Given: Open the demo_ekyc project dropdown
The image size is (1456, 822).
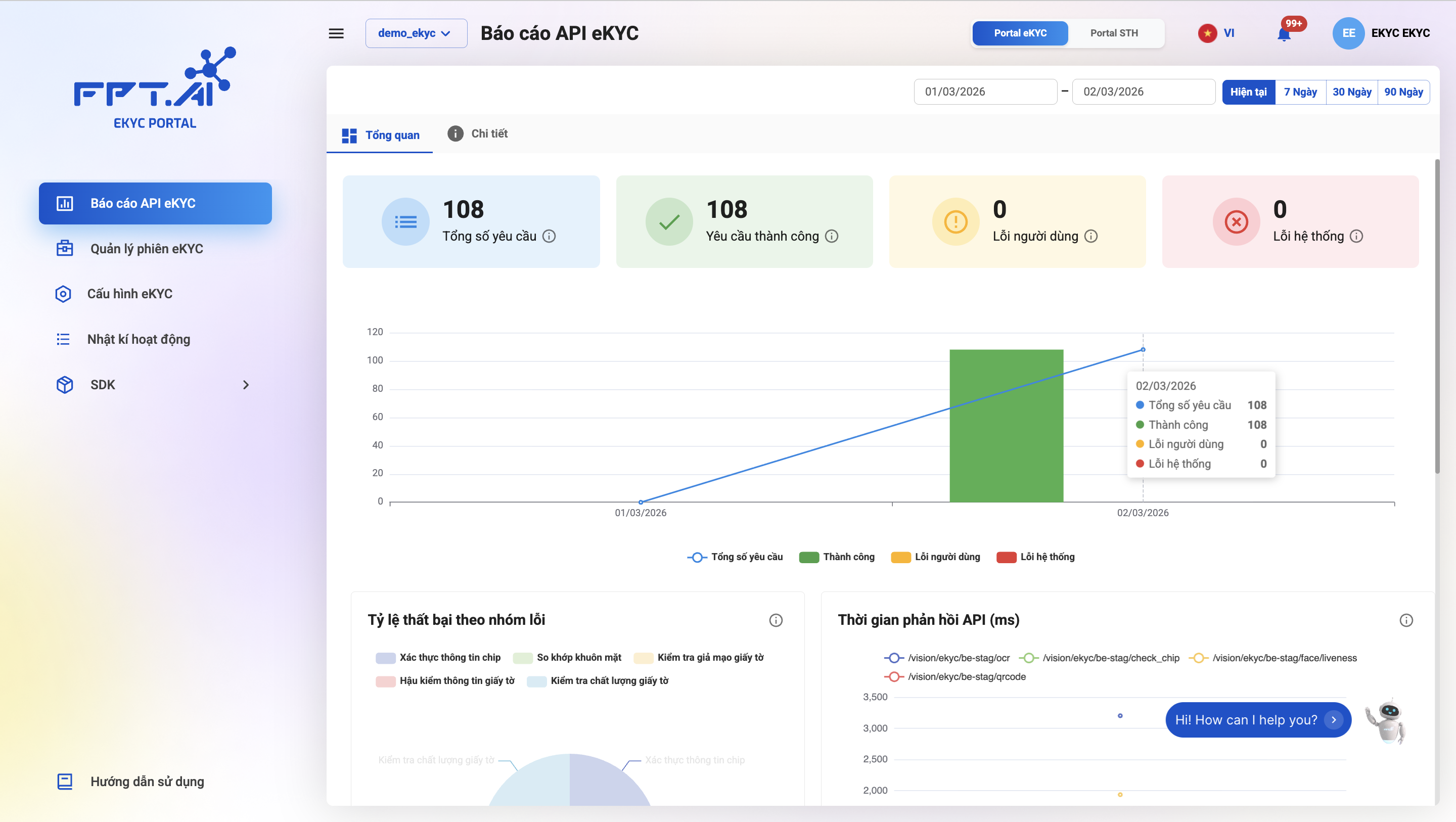Looking at the screenshot, I should click(x=416, y=33).
